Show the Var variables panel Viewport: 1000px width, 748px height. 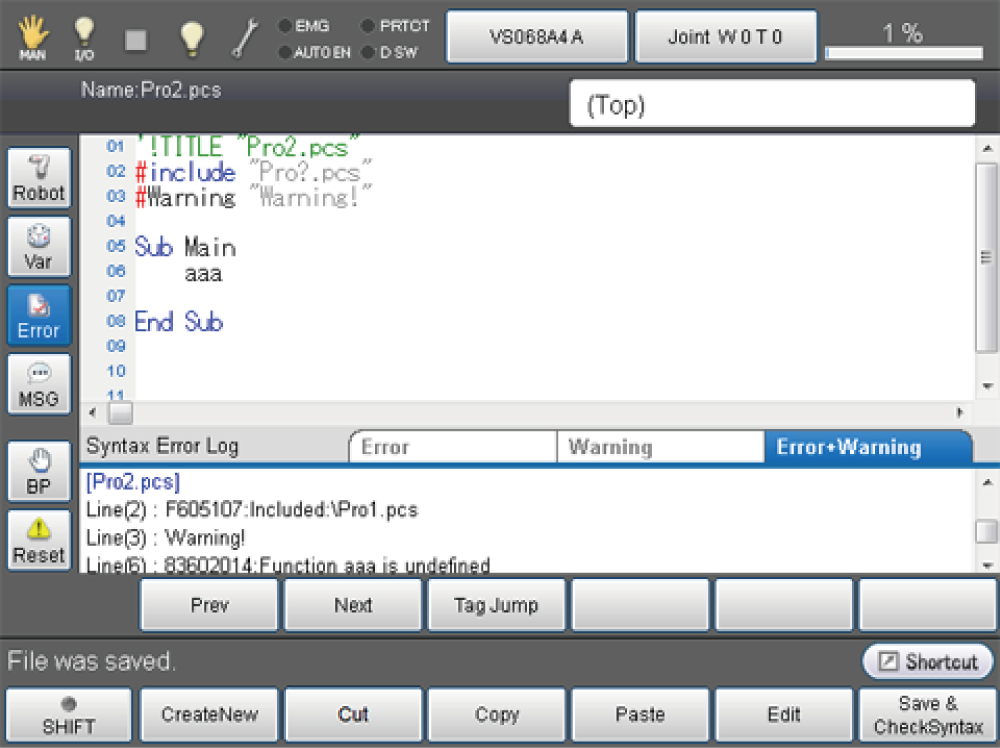click(x=39, y=246)
